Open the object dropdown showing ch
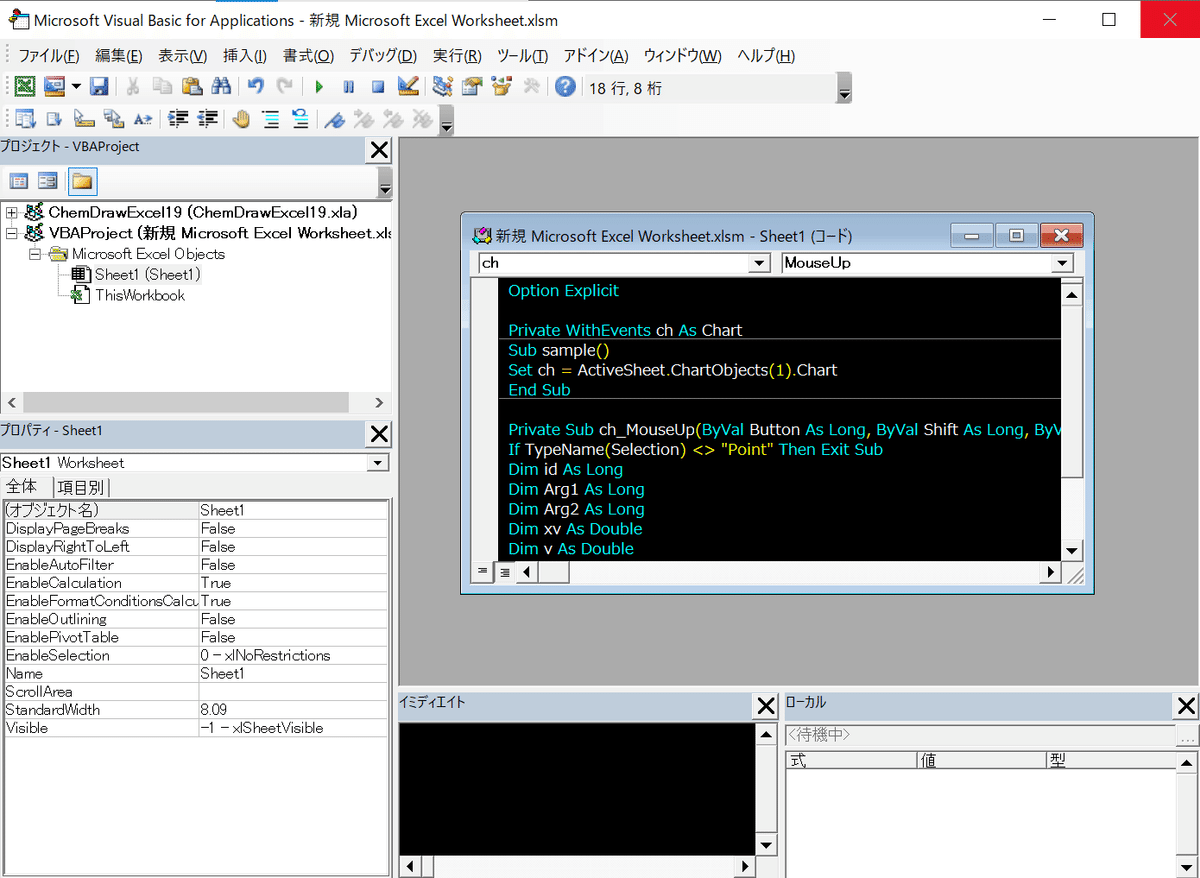Image resolution: width=1200 pixels, height=878 pixels. point(760,263)
